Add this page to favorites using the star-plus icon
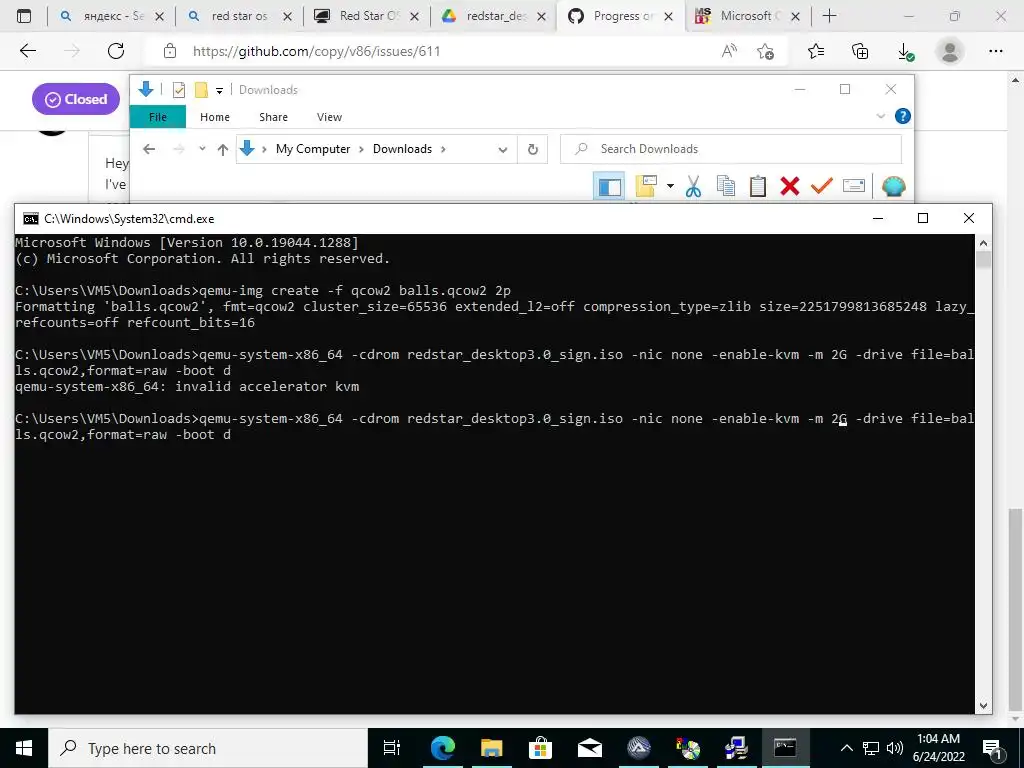Viewport: 1024px width, 768px height. pos(765,51)
